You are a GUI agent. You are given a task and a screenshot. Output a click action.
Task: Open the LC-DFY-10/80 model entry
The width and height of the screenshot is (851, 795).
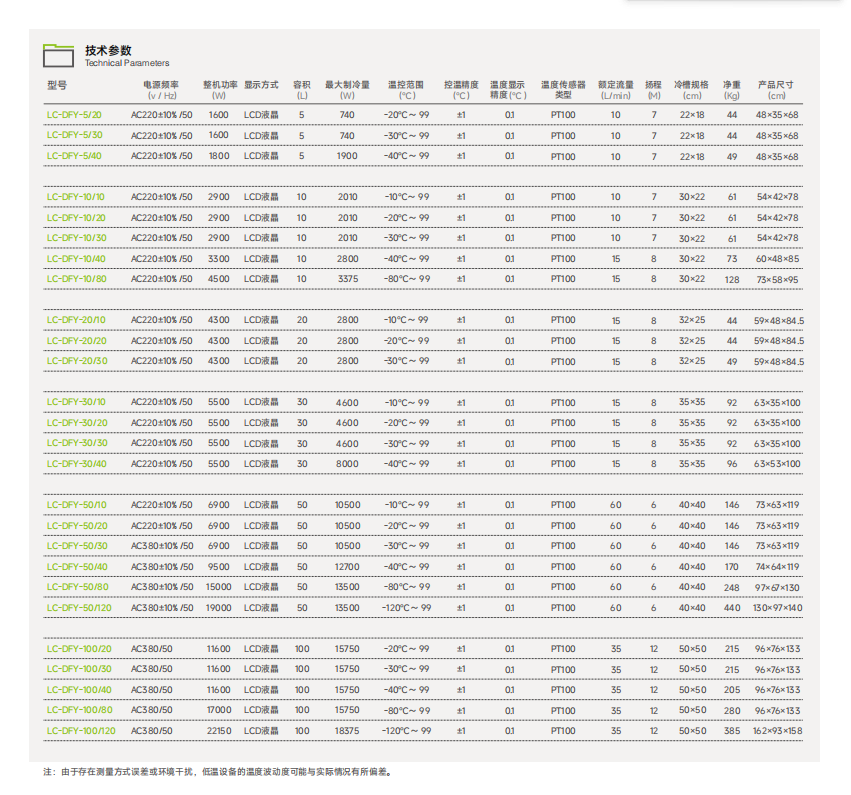pos(76,279)
